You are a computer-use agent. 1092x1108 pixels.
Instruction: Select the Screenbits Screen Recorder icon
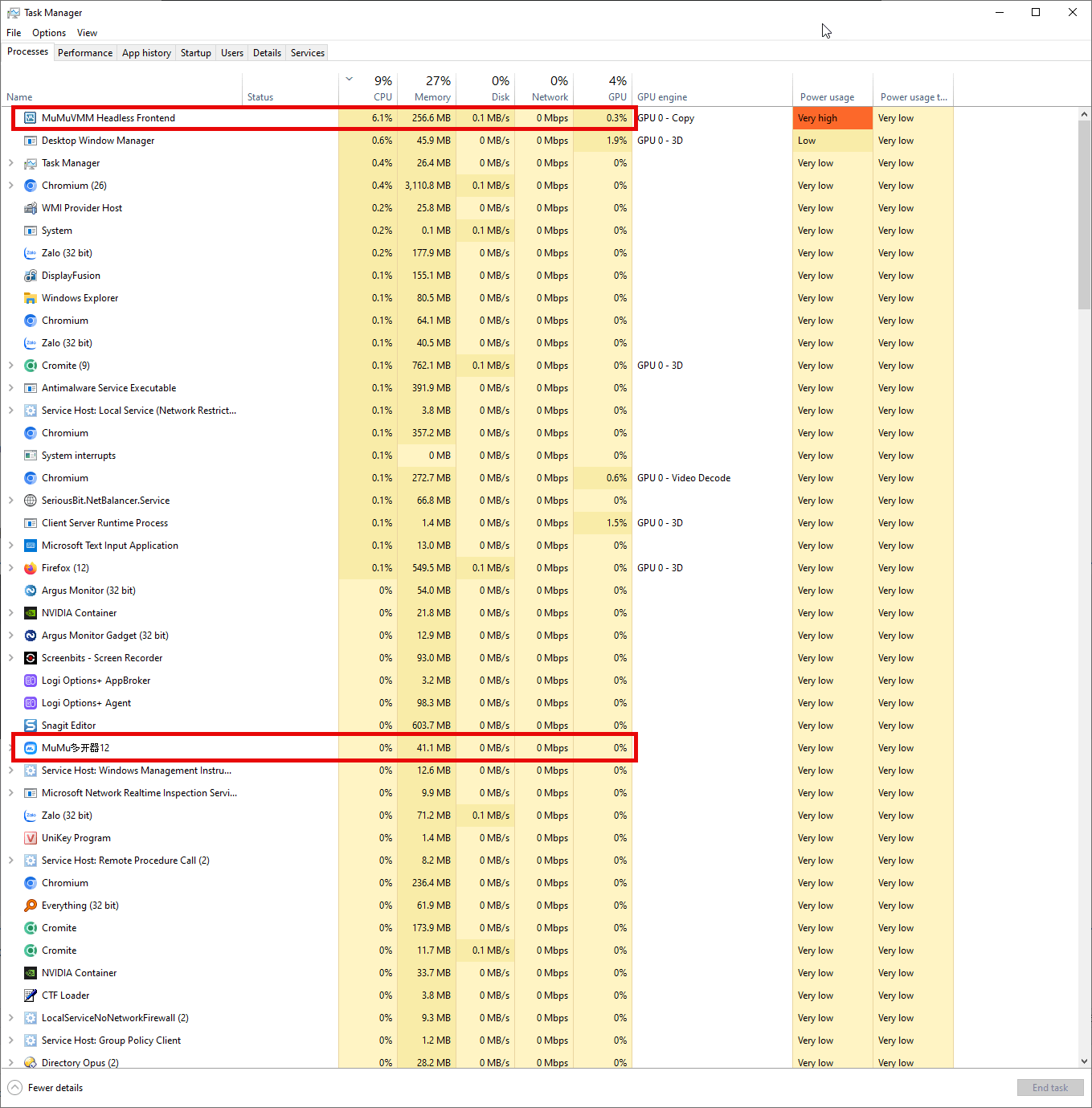coord(31,658)
